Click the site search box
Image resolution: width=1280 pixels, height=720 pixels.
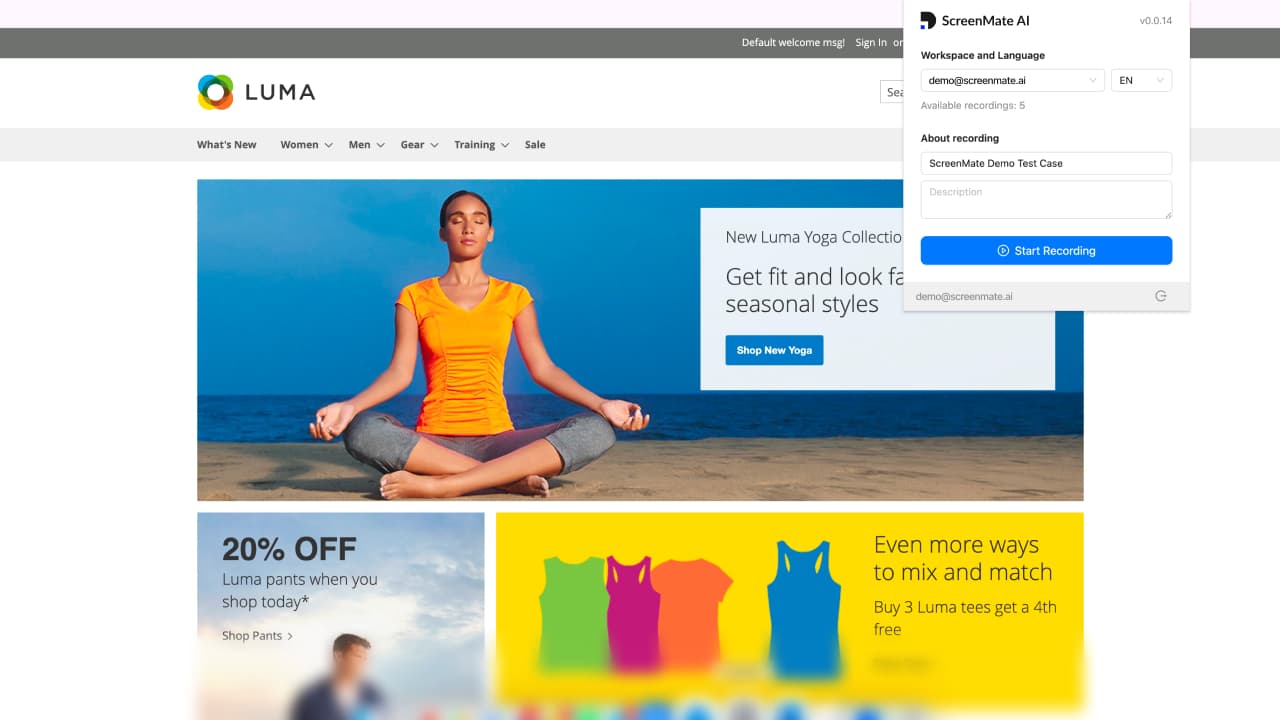point(891,92)
